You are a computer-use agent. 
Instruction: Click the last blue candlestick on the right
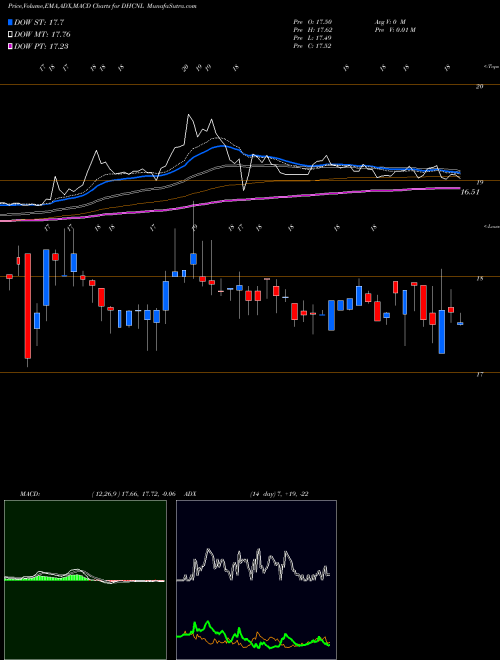pyautogui.click(x=460, y=323)
